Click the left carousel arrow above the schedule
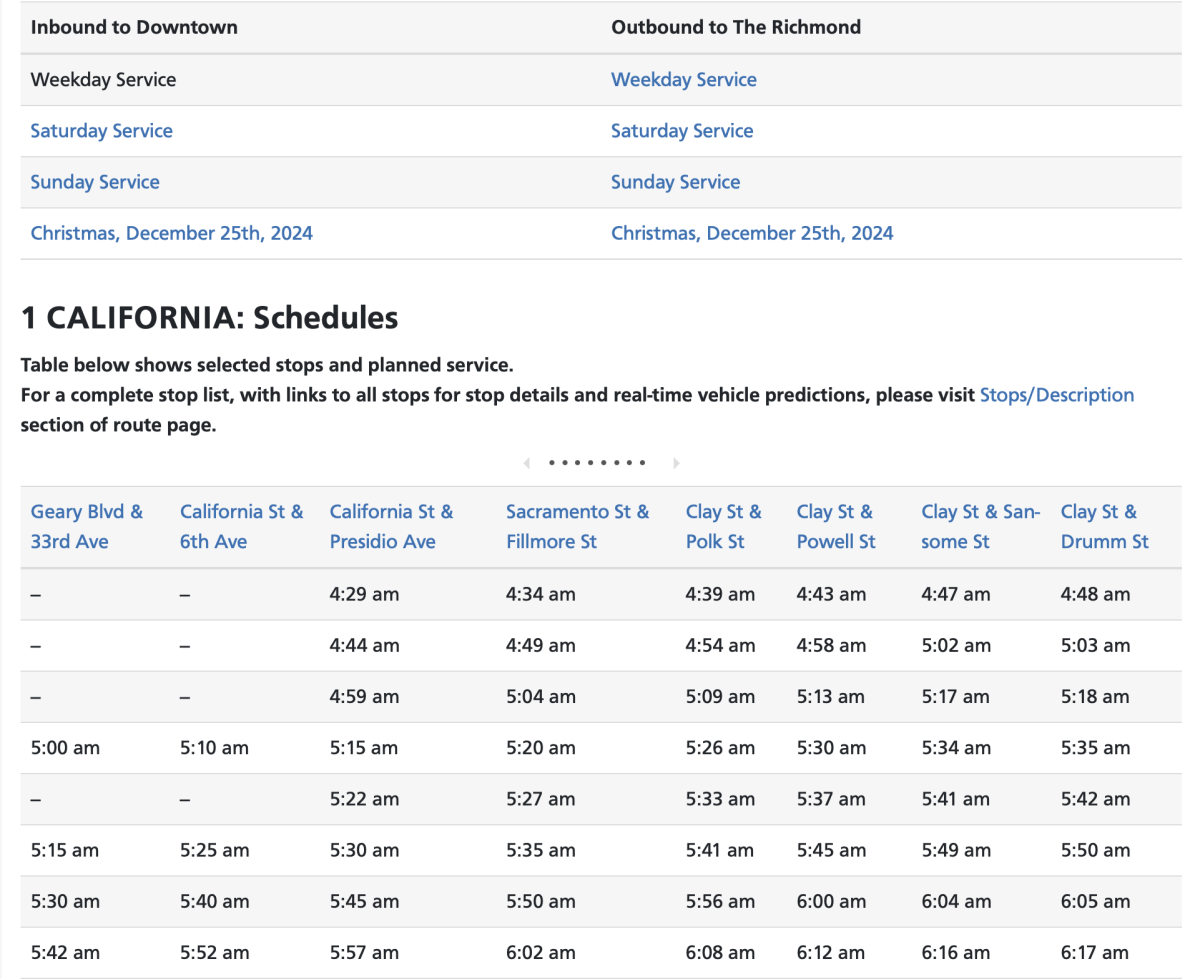Viewport: 1200px width, 979px height. coord(527,462)
